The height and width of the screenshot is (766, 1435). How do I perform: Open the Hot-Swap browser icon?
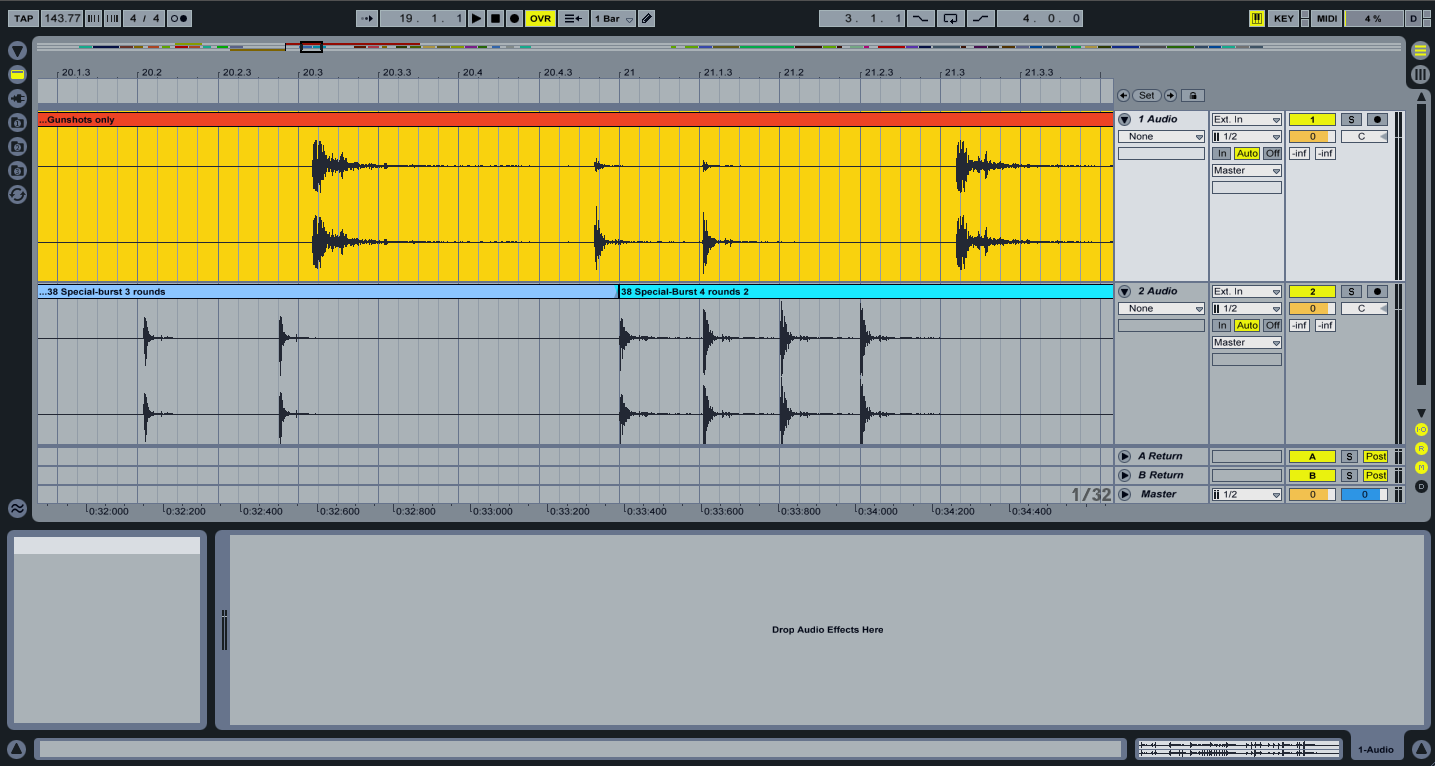click(x=17, y=194)
